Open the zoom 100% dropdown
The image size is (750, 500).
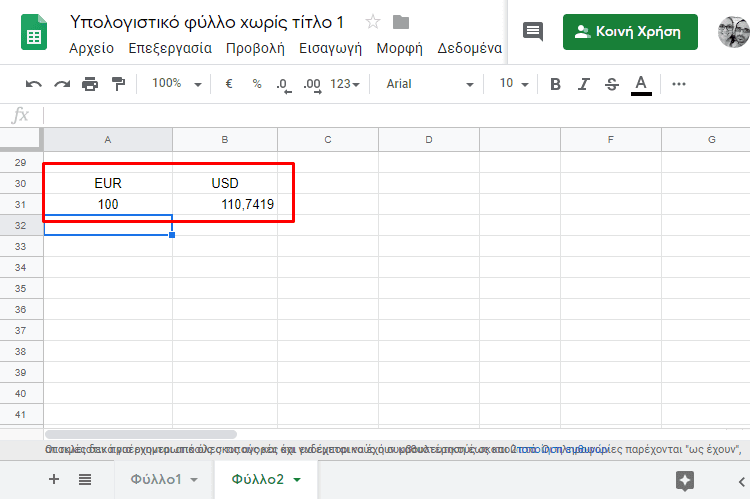coord(177,84)
